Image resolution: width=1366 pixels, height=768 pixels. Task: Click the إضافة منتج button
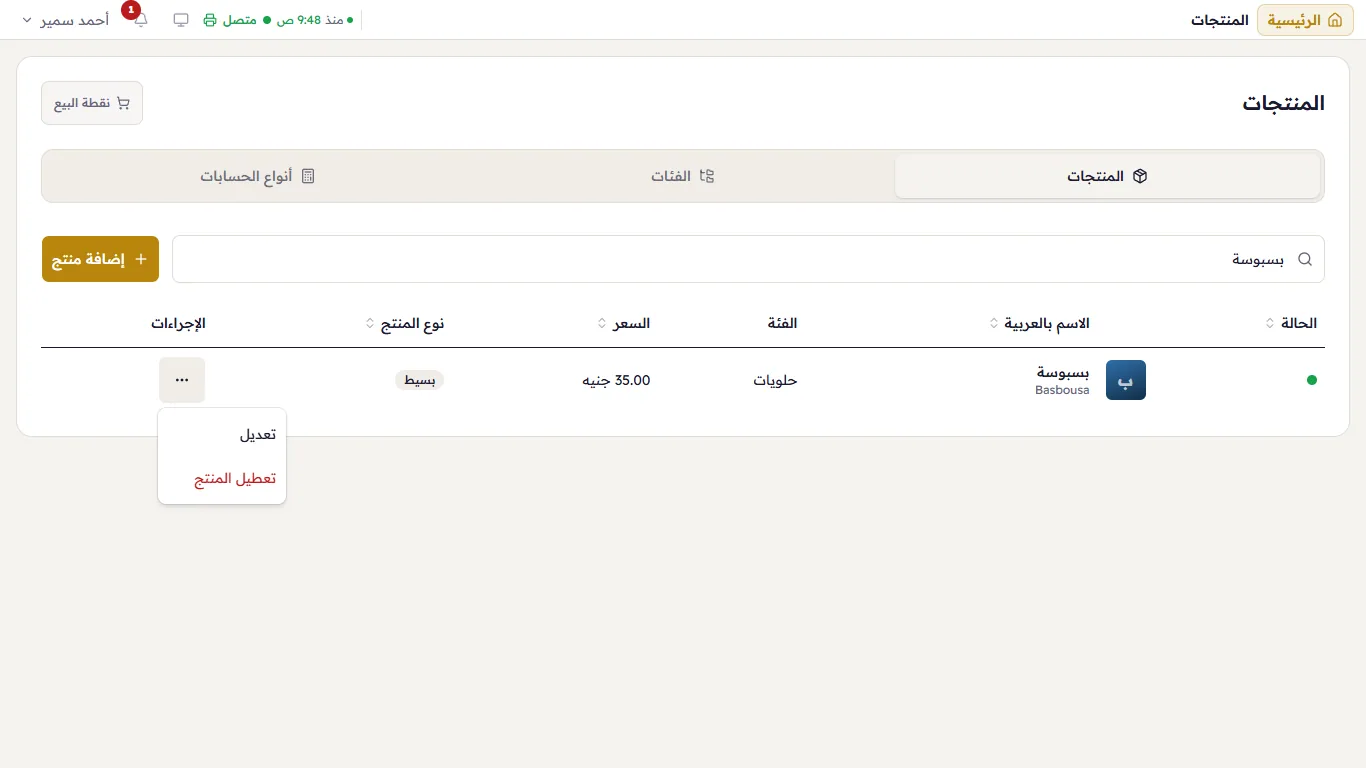100,259
